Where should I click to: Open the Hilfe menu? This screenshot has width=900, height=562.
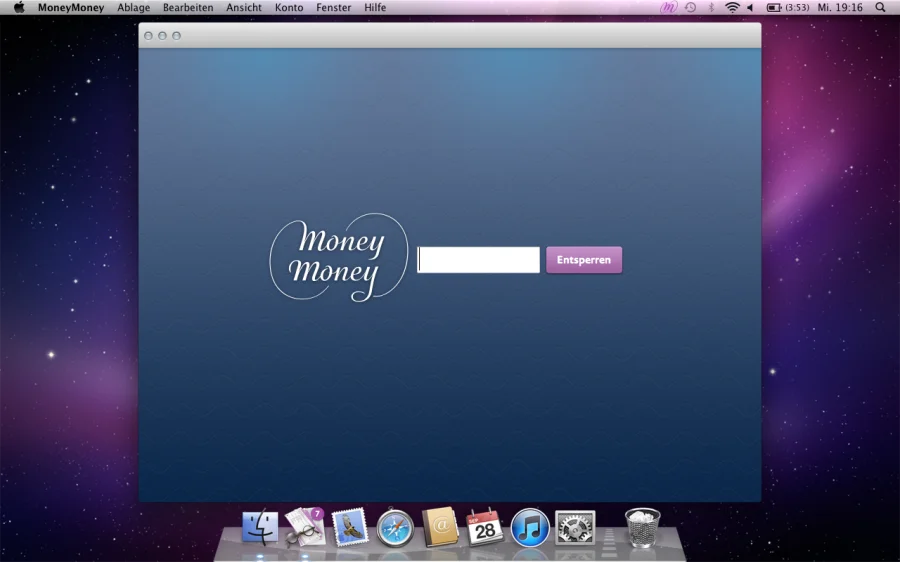[375, 7]
